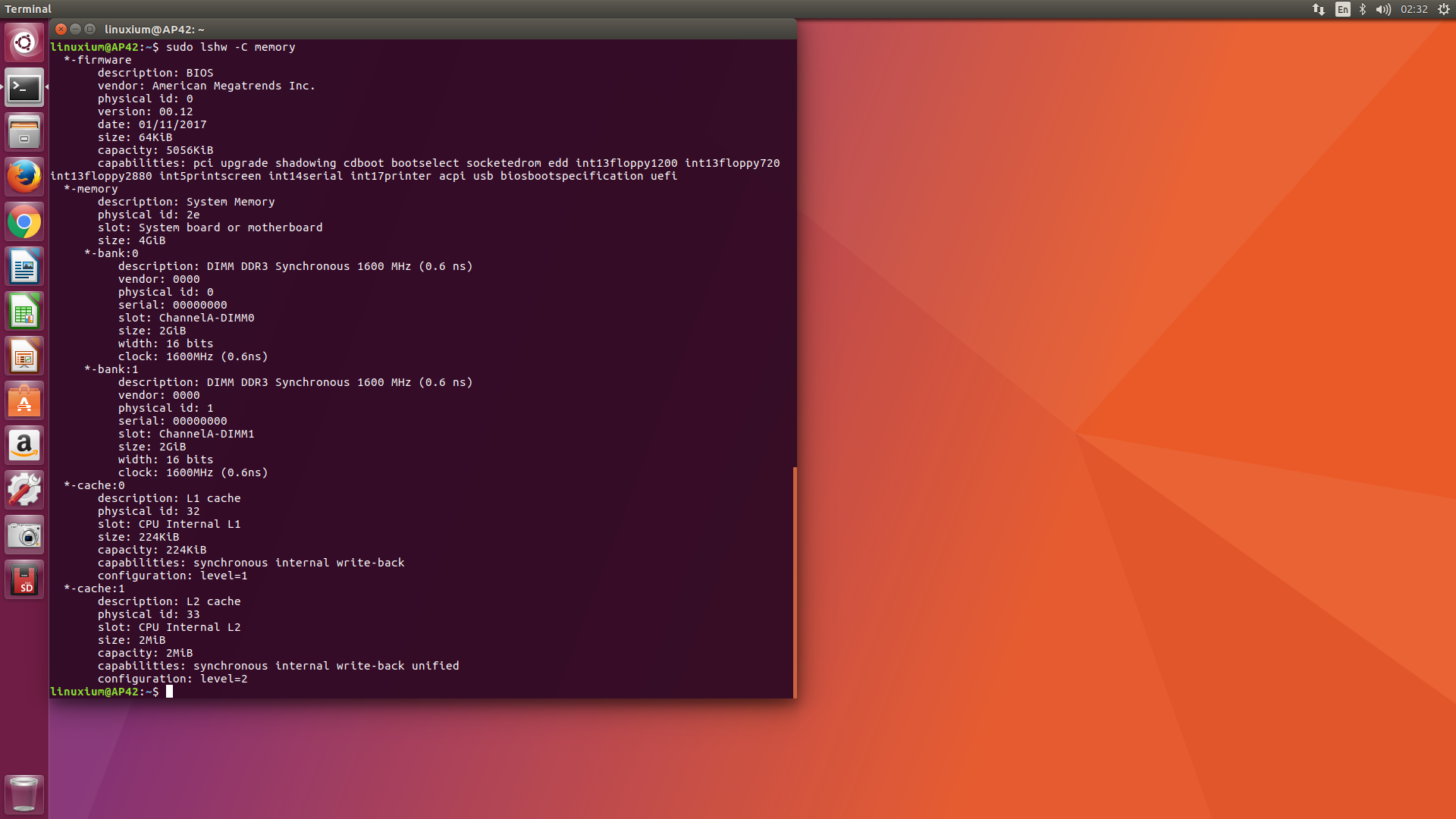1456x819 pixels.
Task: Click 'description: L2 cache' line
Action: click(x=169, y=601)
